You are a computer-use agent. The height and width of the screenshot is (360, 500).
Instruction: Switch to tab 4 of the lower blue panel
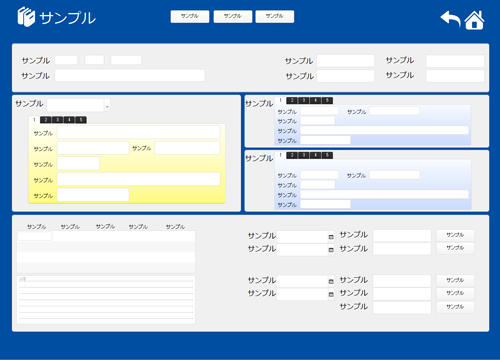click(315, 155)
